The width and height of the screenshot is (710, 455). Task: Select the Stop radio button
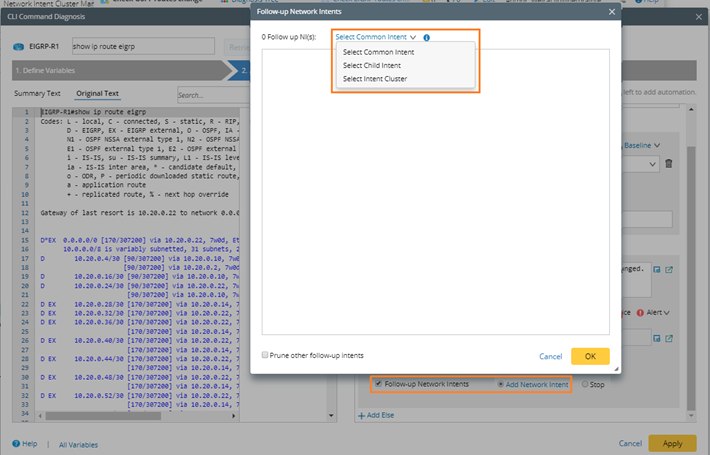click(x=585, y=384)
